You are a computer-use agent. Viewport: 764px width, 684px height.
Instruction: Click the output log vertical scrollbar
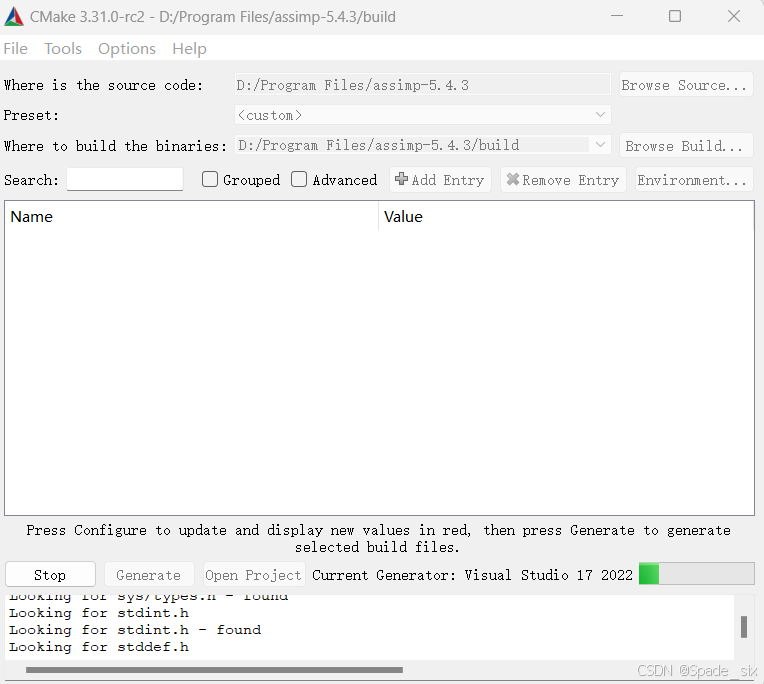pyautogui.click(x=744, y=627)
